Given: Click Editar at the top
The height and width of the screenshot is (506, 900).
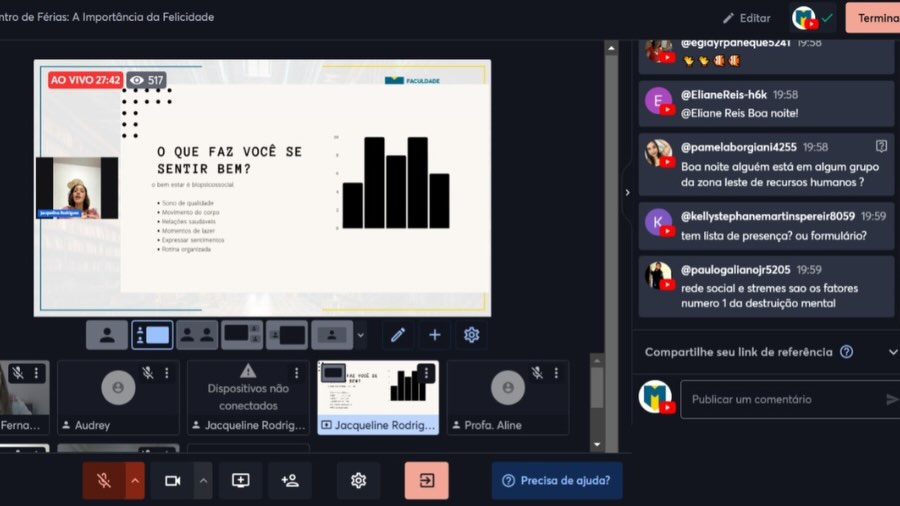Looking at the screenshot, I should (x=746, y=18).
